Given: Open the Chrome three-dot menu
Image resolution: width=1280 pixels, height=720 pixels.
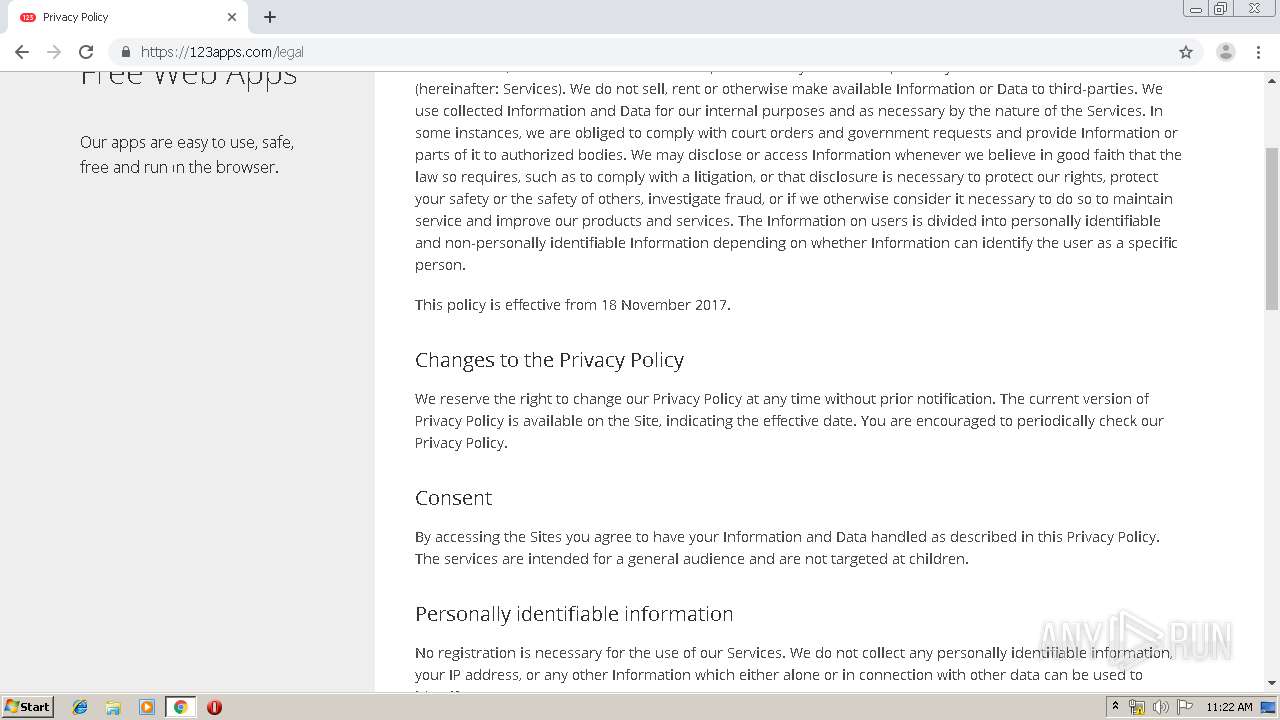Looking at the screenshot, I should click(1258, 52).
